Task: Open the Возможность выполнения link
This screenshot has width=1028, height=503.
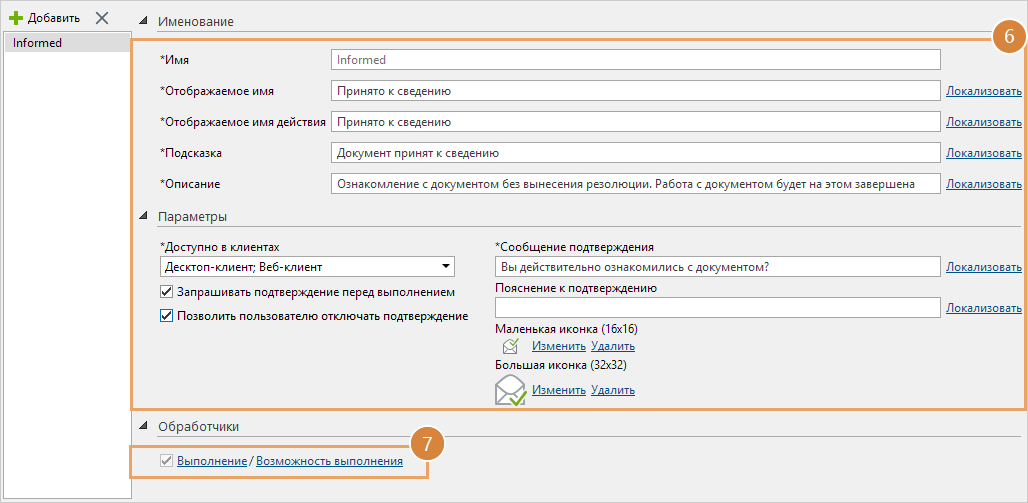Action: click(329, 461)
